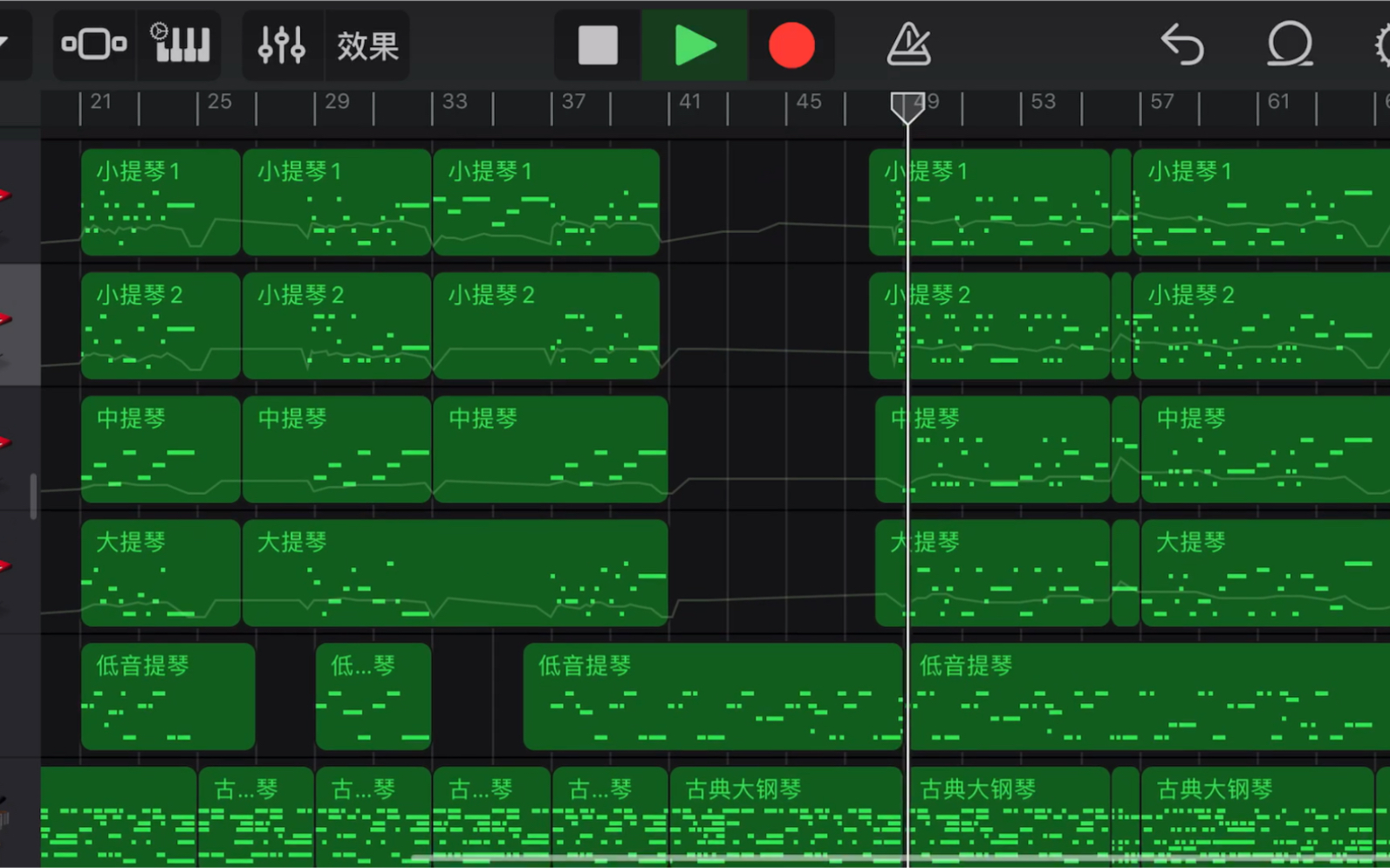Select the 古...琴 piano region at bar 25

click(x=256, y=817)
